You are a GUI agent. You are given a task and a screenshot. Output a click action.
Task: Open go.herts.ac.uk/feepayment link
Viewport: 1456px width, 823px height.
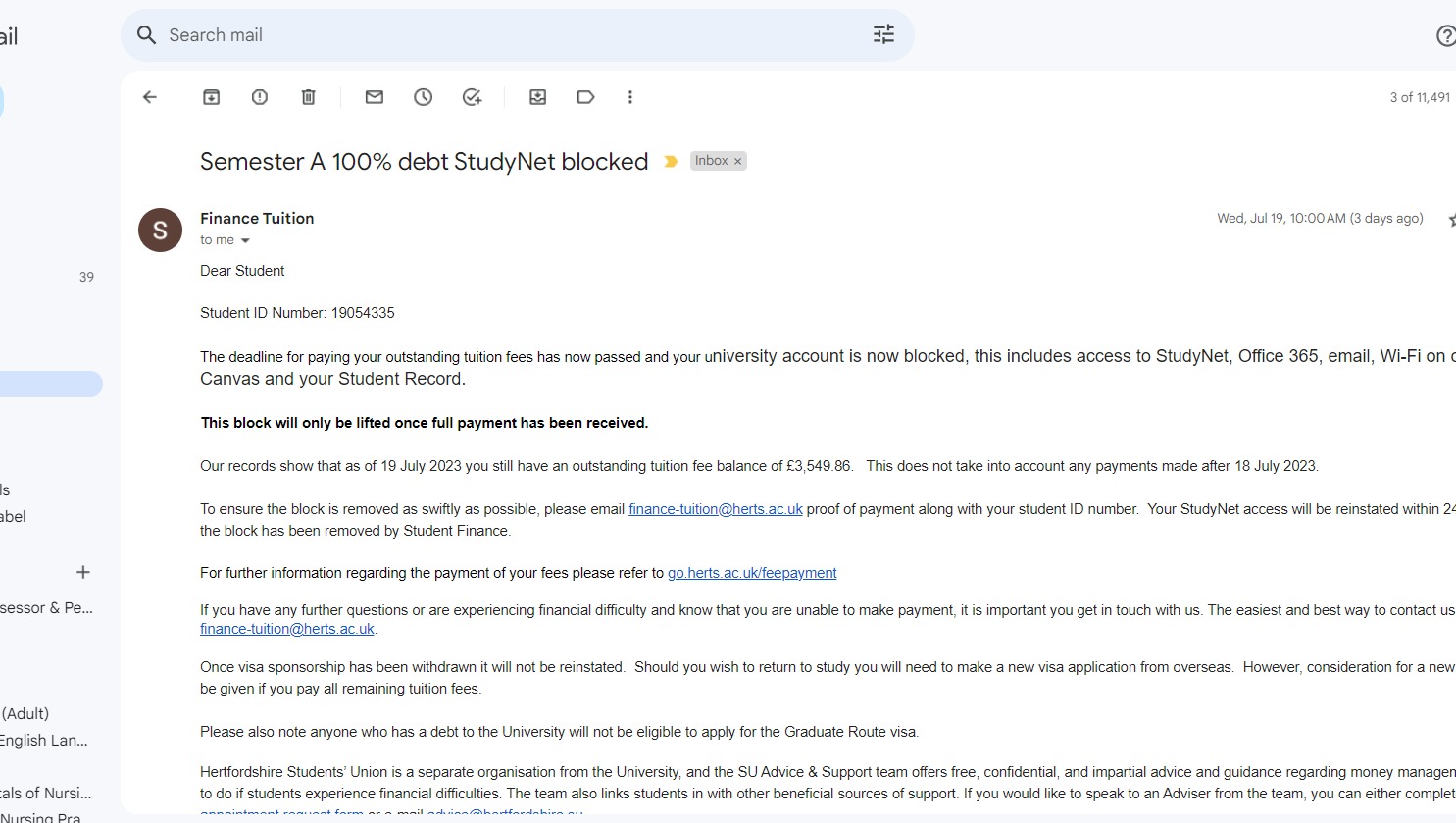click(x=752, y=573)
